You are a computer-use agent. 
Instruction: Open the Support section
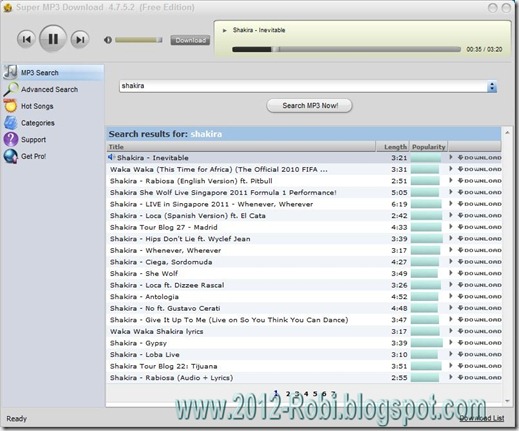(33, 139)
